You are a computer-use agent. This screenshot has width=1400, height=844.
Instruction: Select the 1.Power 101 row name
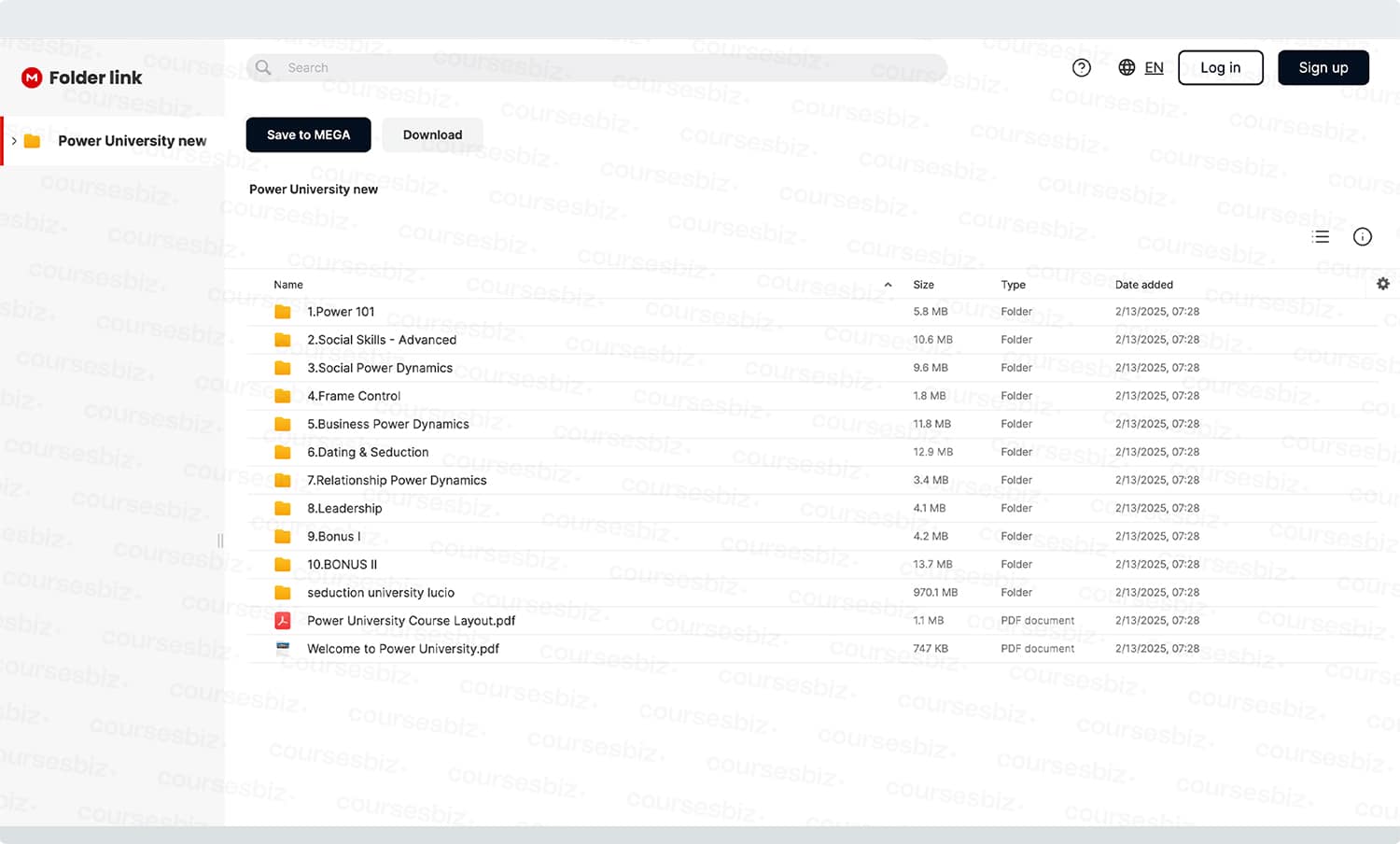[x=341, y=312]
